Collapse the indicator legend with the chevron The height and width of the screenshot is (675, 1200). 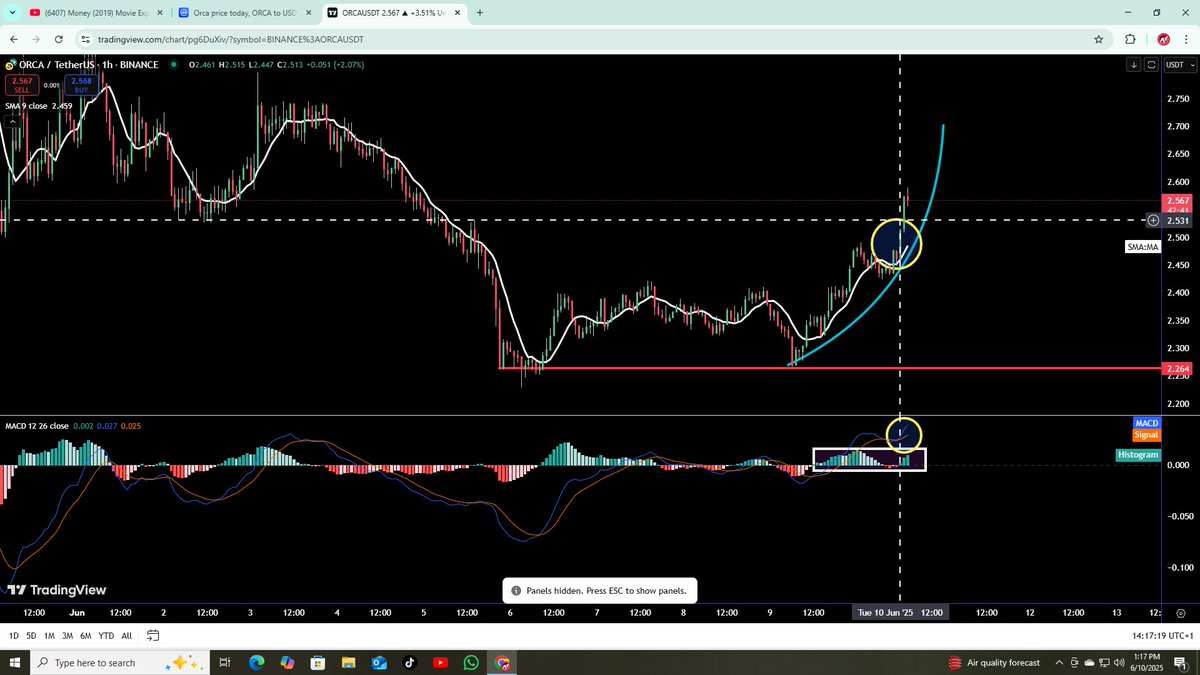[13, 120]
